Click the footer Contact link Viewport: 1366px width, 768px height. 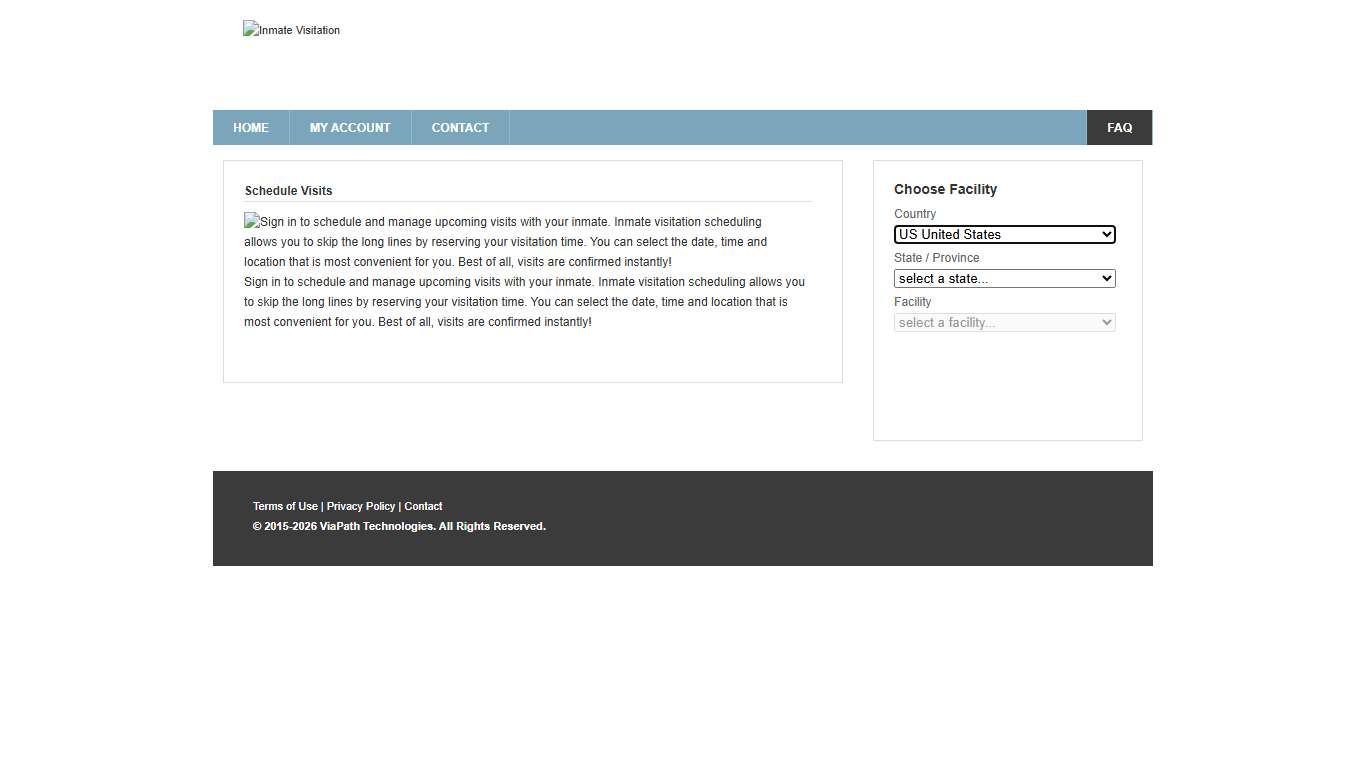coord(423,506)
